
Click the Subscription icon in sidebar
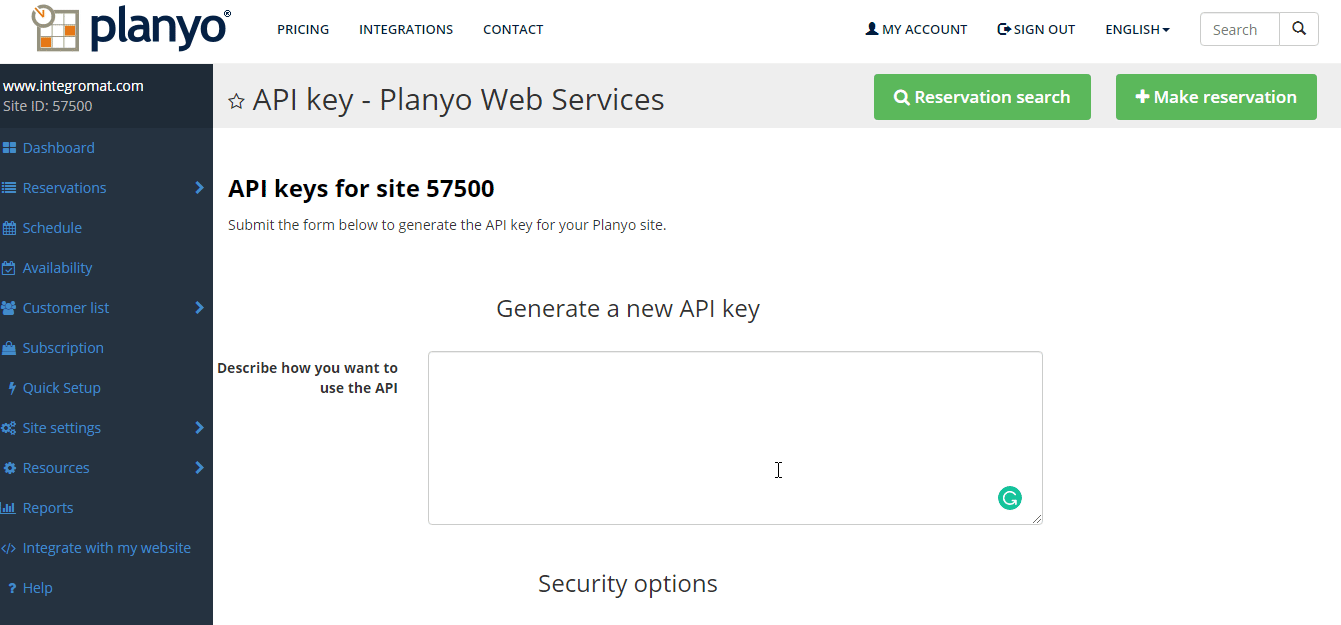click(x=9, y=348)
